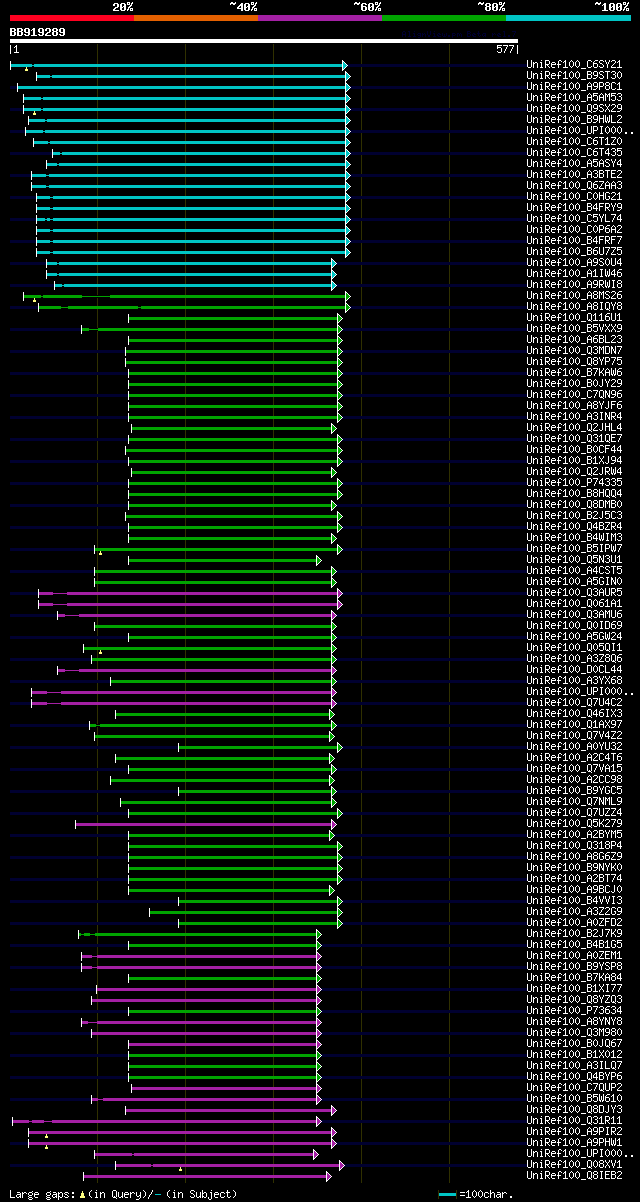Image resolution: width=640 pixels, height=1202 pixels.
Task: Click UniRef100_C0P6A2 label
Action: coord(576,229)
